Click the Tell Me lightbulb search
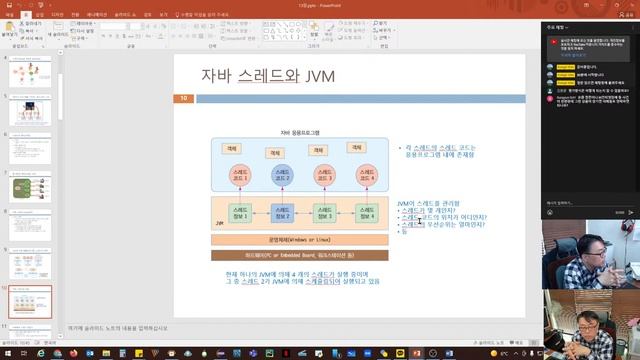The width and height of the screenshot is (640, 360). click(x=202, y=15)
